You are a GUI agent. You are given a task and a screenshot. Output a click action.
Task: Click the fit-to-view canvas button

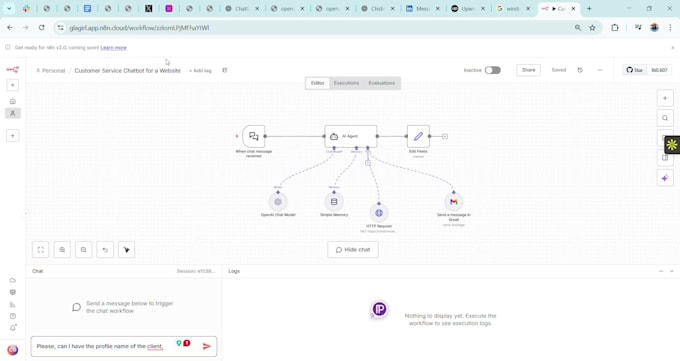coord(41,249)
